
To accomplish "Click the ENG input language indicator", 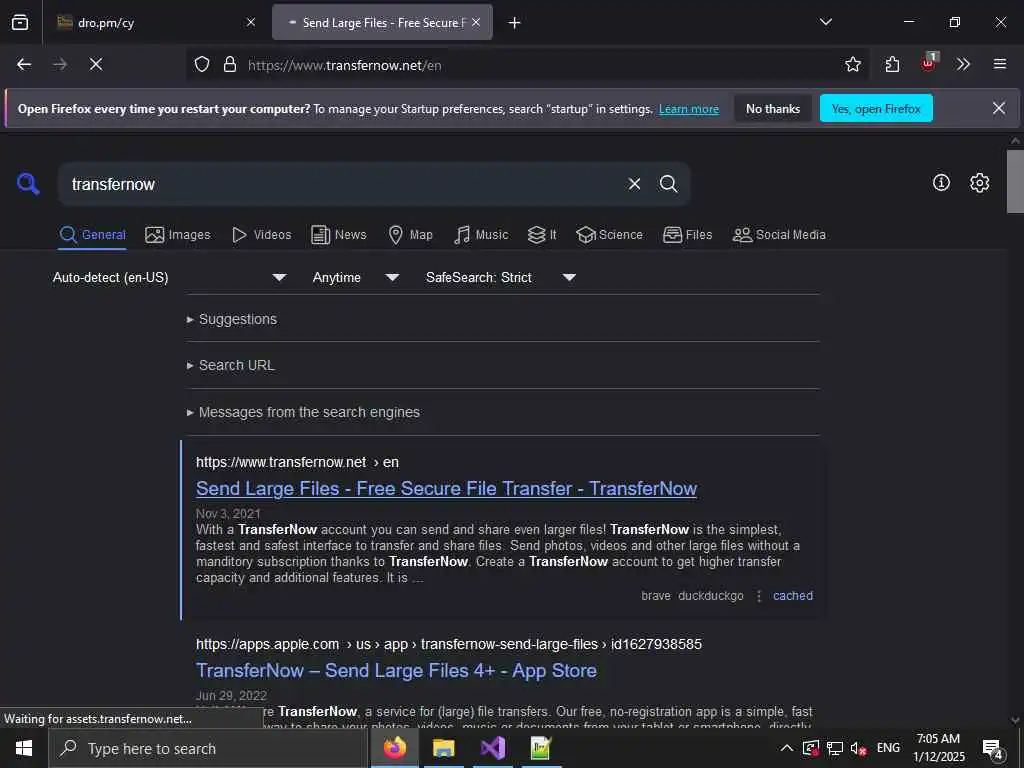I will tap(888, 748).
